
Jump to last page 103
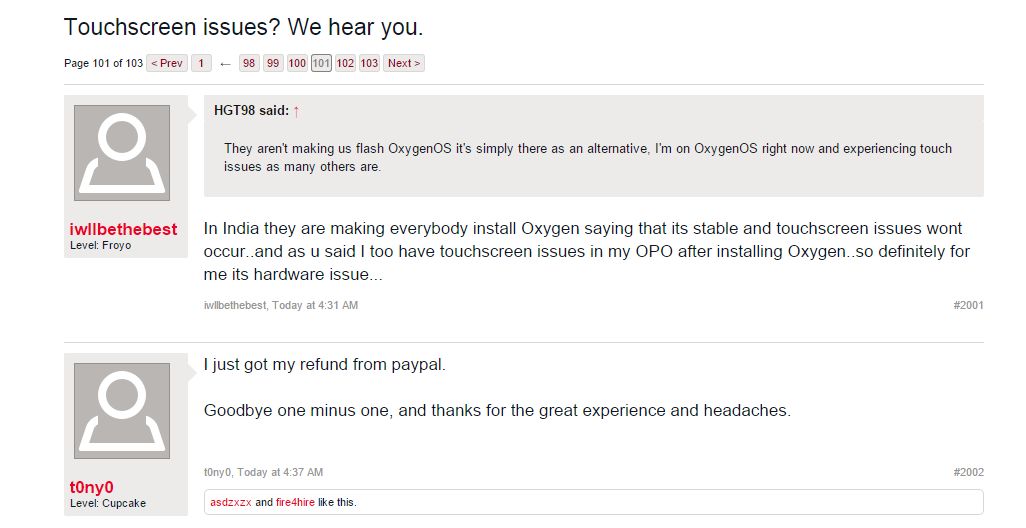369,63
